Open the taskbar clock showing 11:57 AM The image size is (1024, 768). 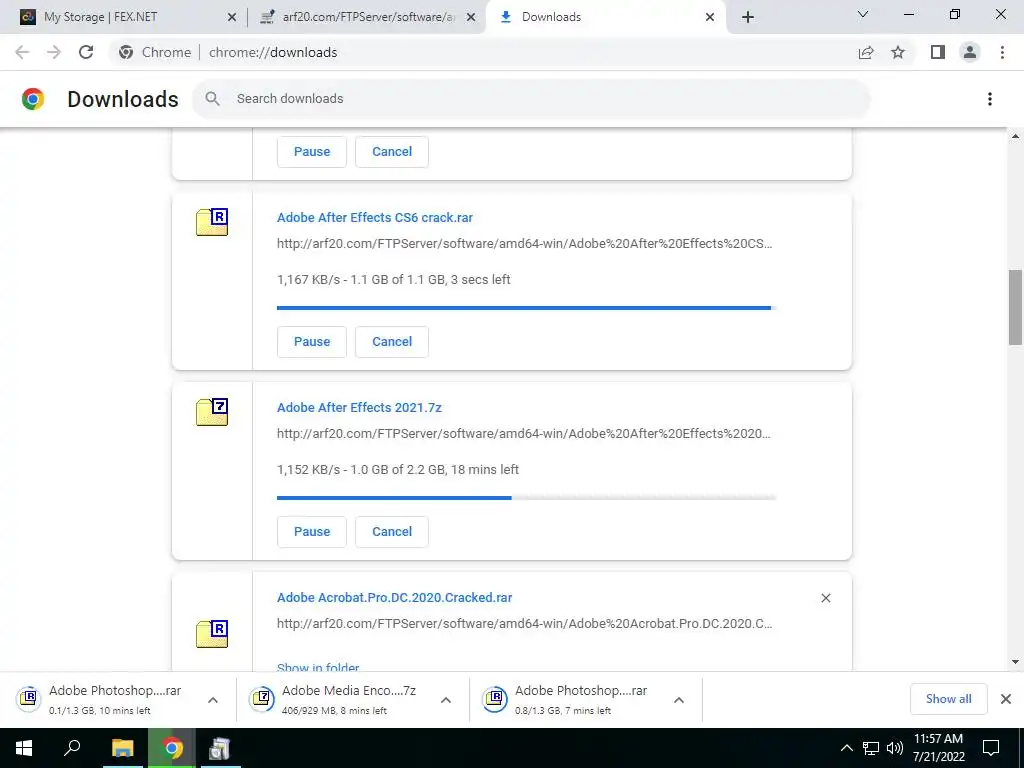click(x=938, y=748)
